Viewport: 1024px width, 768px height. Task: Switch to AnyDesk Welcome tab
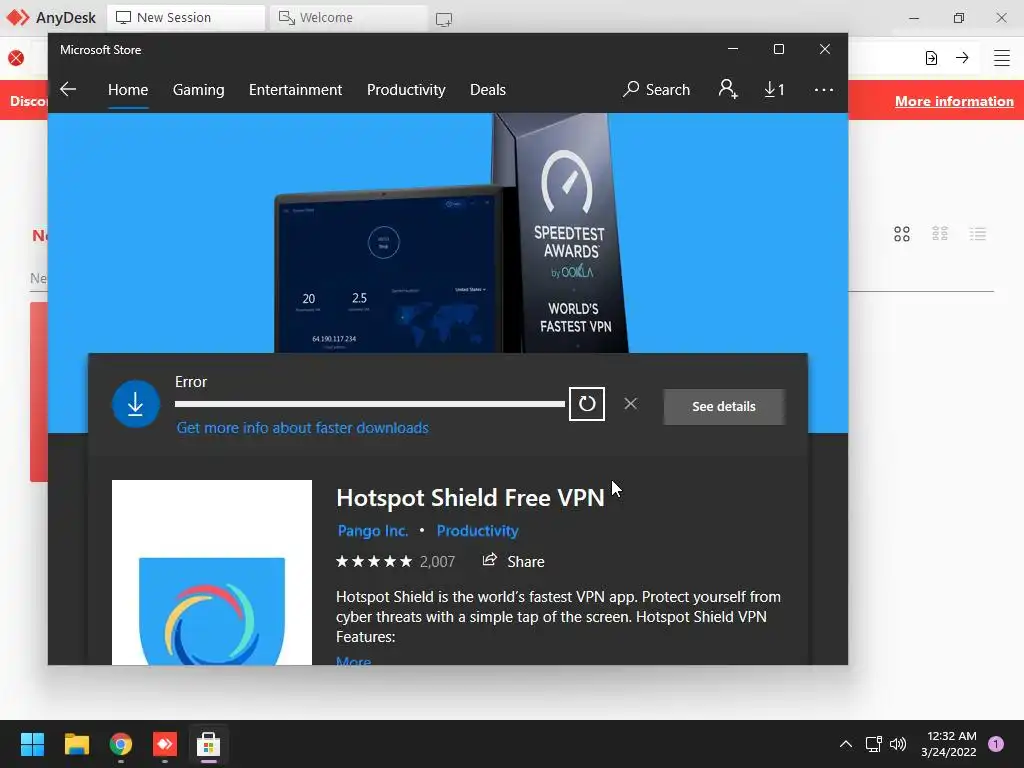349,18
